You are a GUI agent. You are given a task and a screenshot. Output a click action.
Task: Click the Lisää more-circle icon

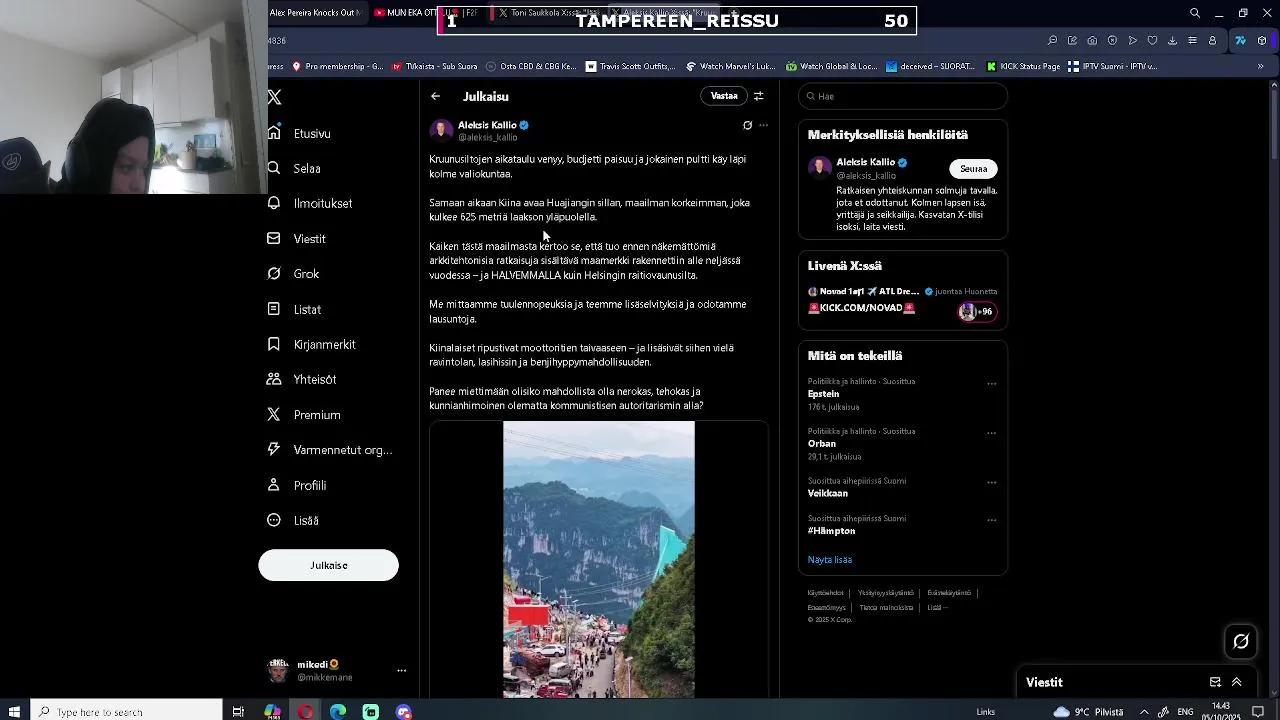(x=274, y=520)
